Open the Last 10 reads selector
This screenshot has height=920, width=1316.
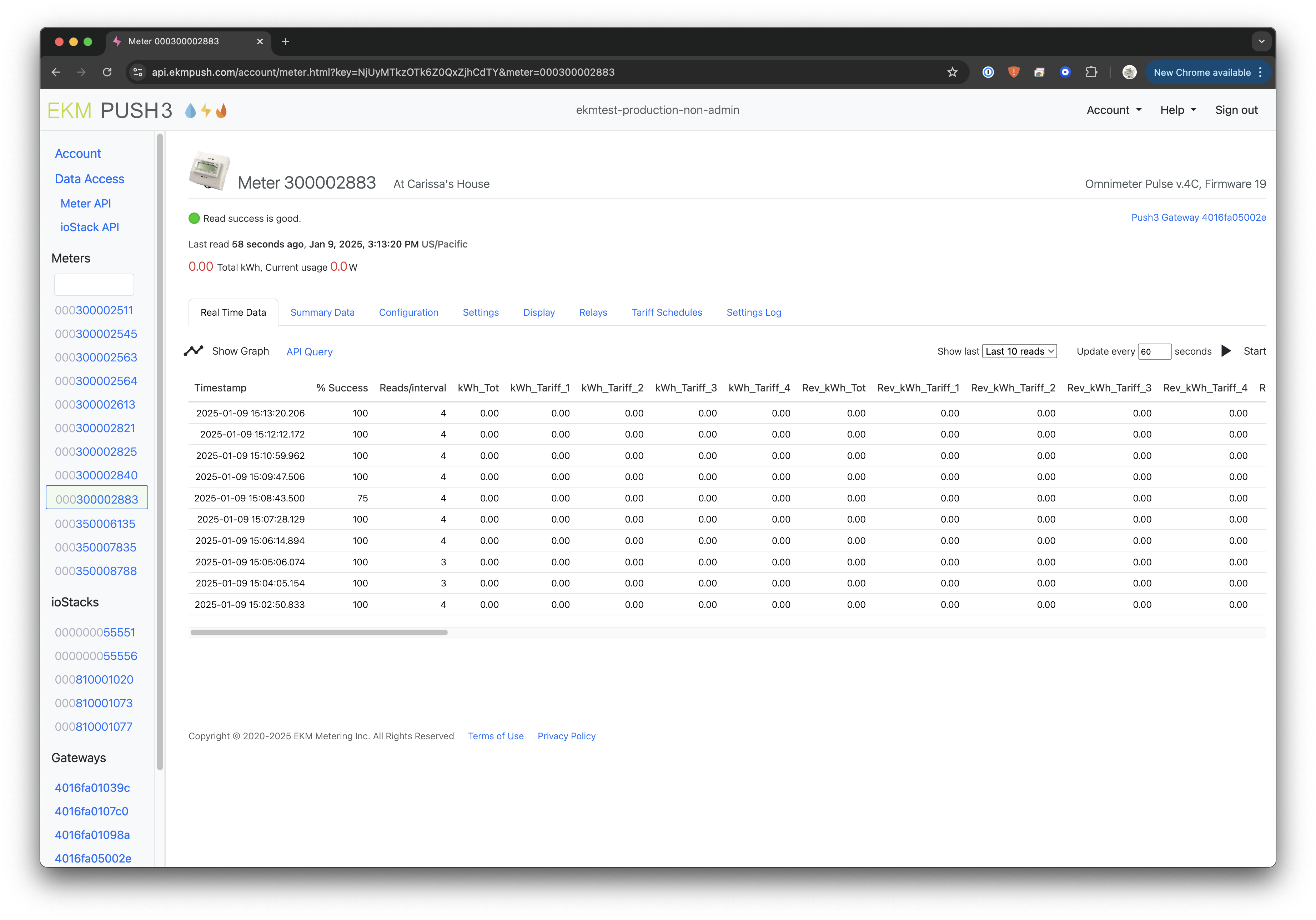click(x=1019, y=351)
